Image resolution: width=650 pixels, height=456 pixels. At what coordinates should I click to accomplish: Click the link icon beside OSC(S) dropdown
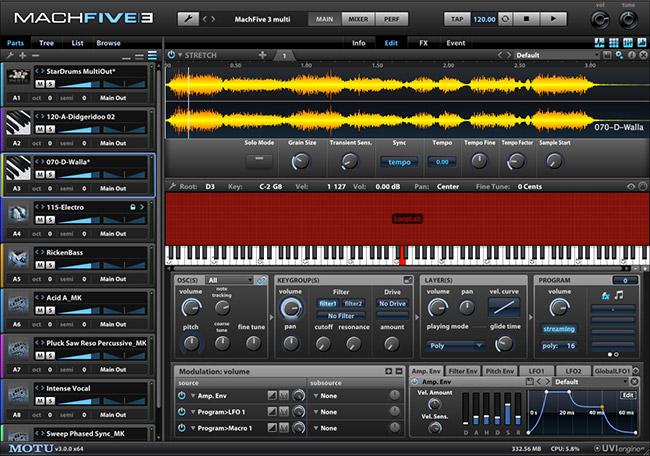point(261,280)
